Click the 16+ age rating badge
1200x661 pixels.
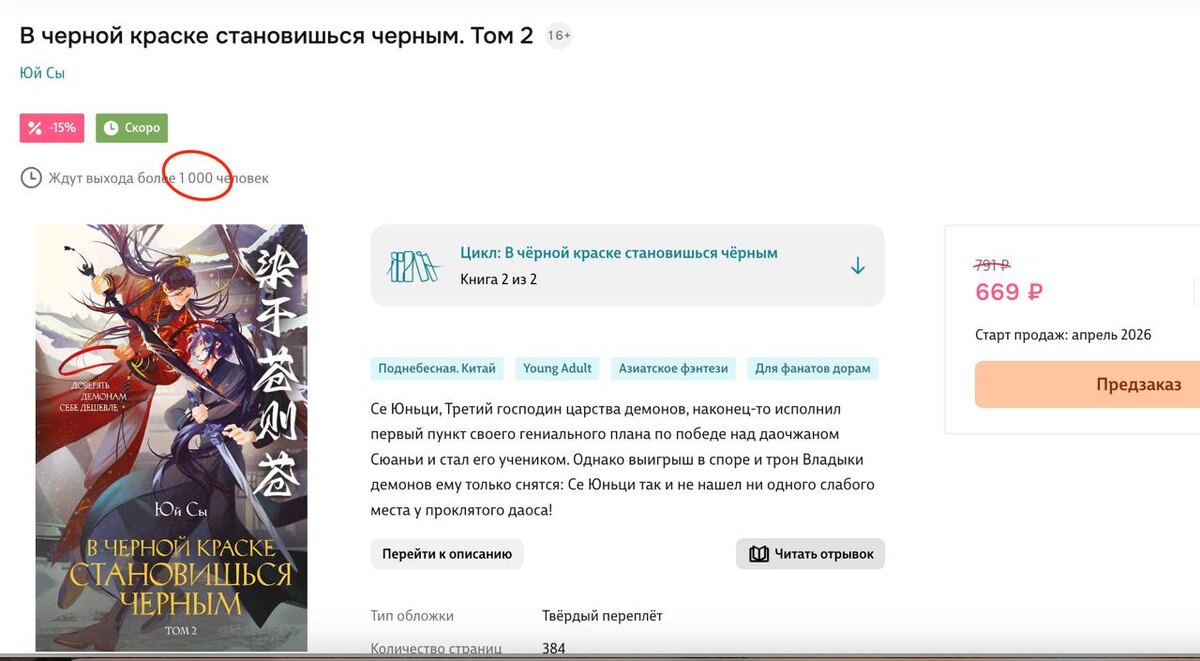[x=559, y=36]
